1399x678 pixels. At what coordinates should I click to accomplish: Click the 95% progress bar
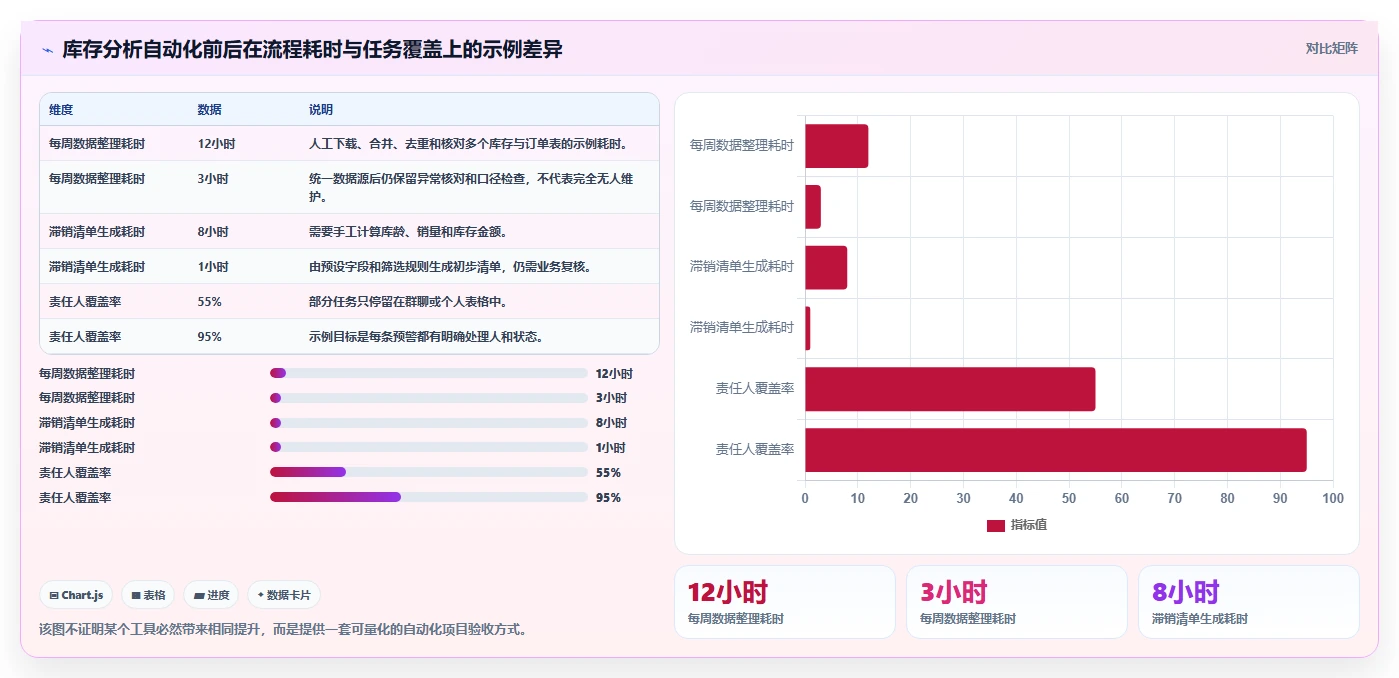tap(428, 497)
